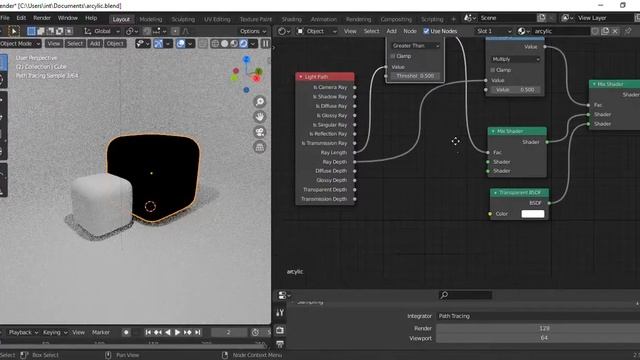This screenshot has height=360, width=640.
Task: Open the Render menu
Action: click(x=42, y=18)
